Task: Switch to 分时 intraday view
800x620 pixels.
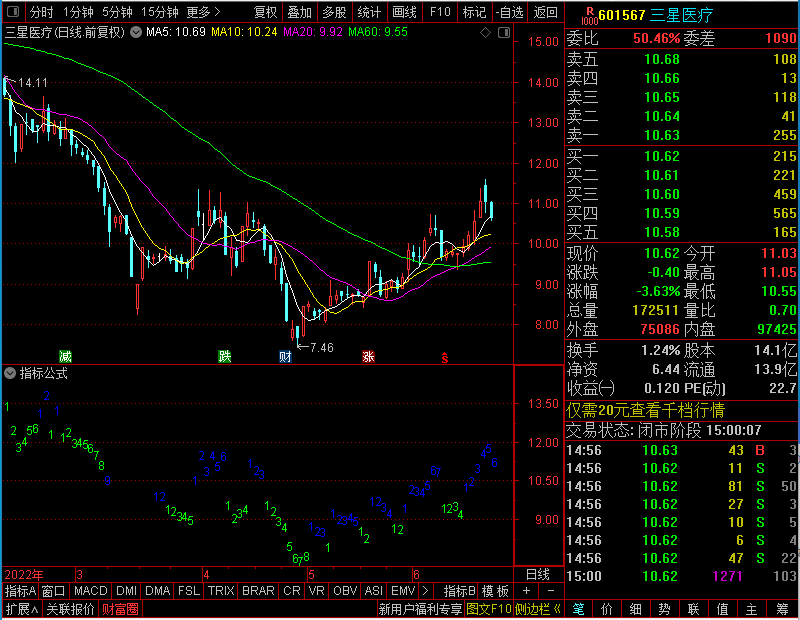Action: point(41,12)
